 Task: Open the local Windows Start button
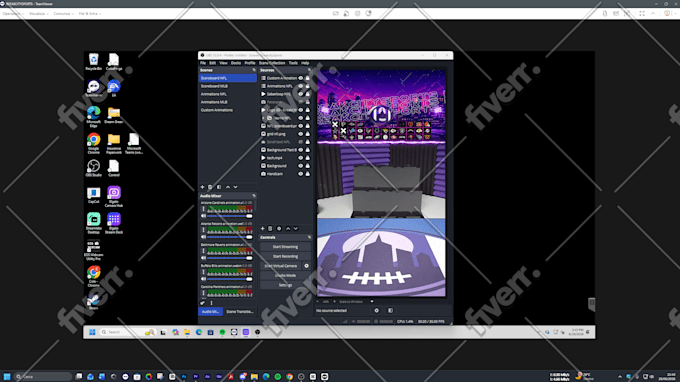tap(7, 377)
